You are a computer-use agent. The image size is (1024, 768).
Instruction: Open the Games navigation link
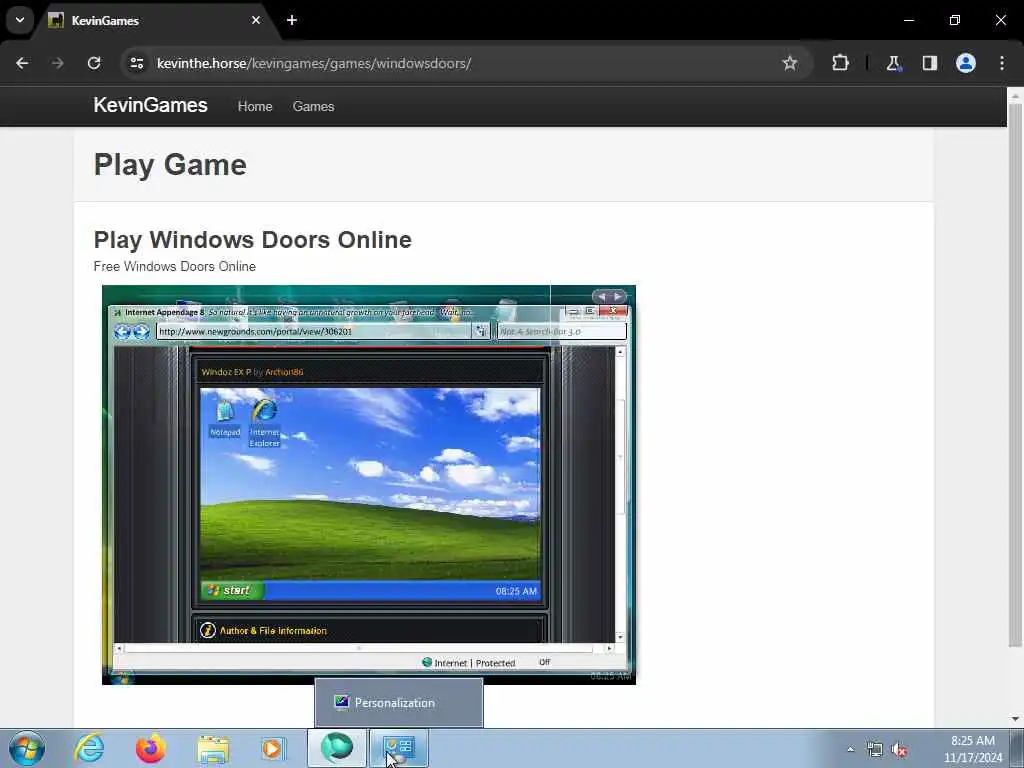(x=313, y=106)
